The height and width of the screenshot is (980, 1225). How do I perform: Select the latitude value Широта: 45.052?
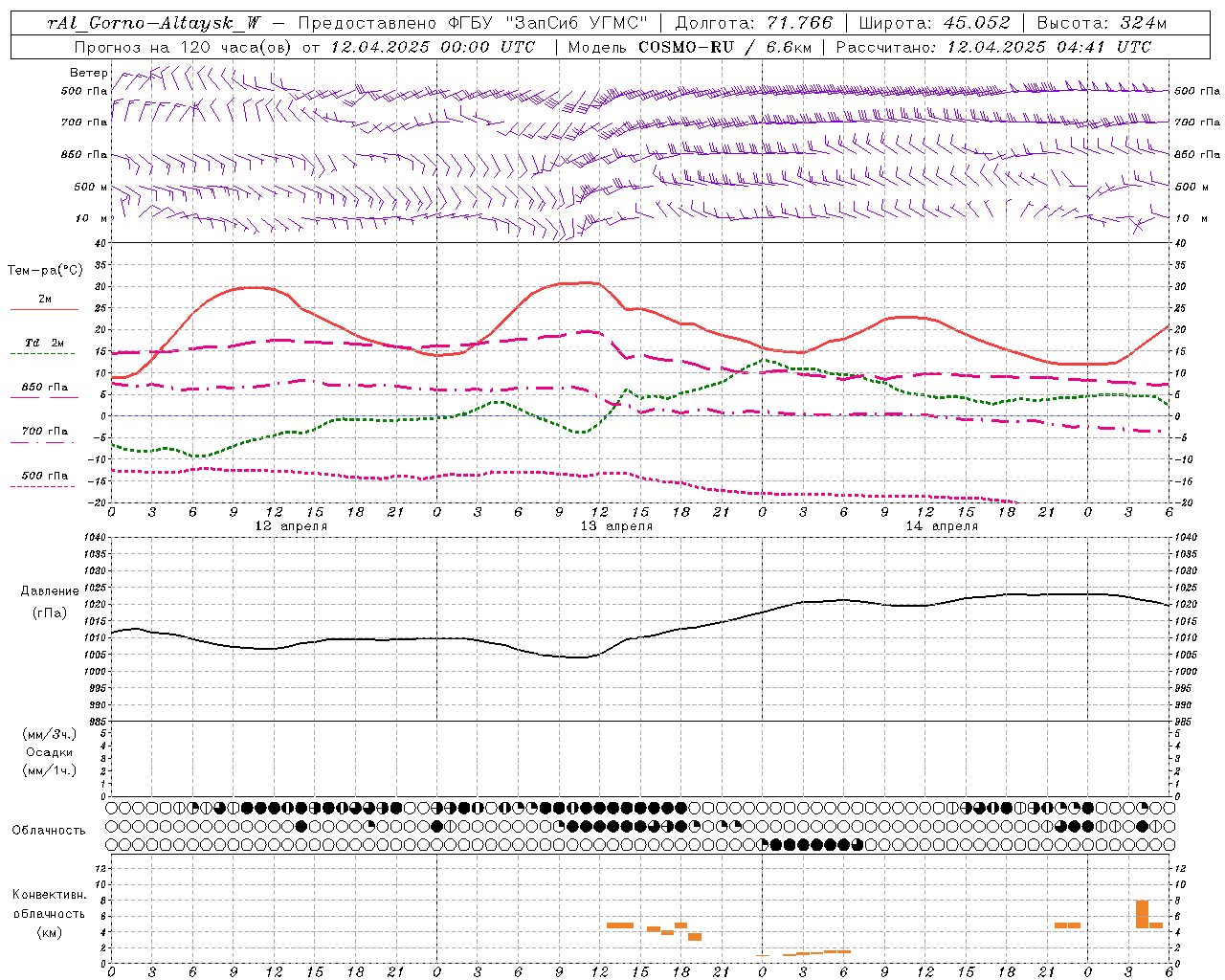pos(934,23)
